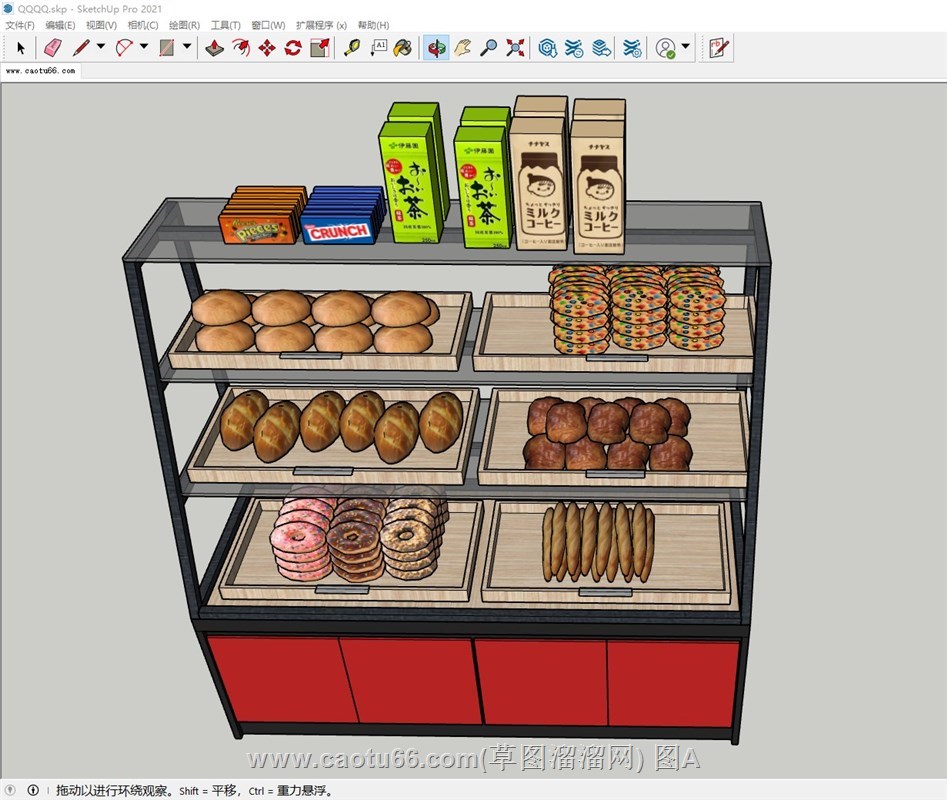Open the account user dropdown arrow
The width and height of the screenshot is (947, 800).
686,47
